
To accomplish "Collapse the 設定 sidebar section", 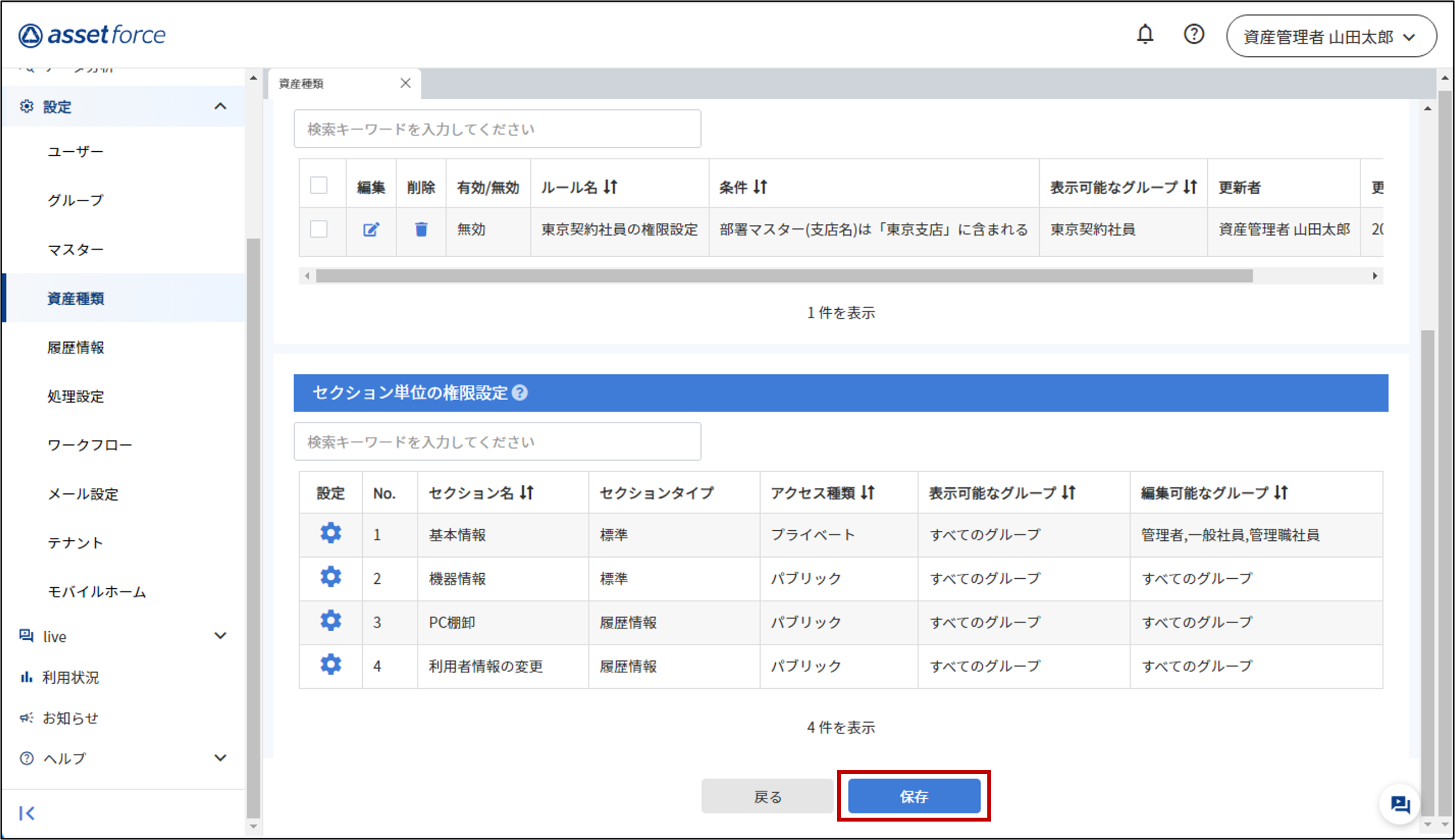I will coord(220,106).
